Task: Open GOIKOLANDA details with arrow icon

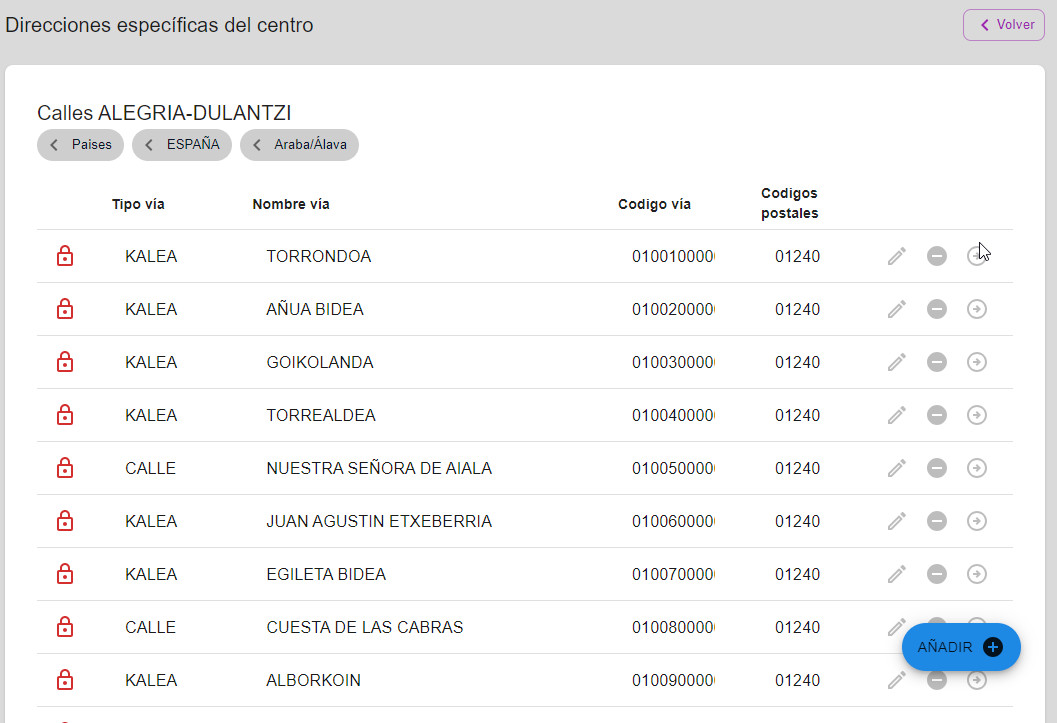Action: click(977, 363)
